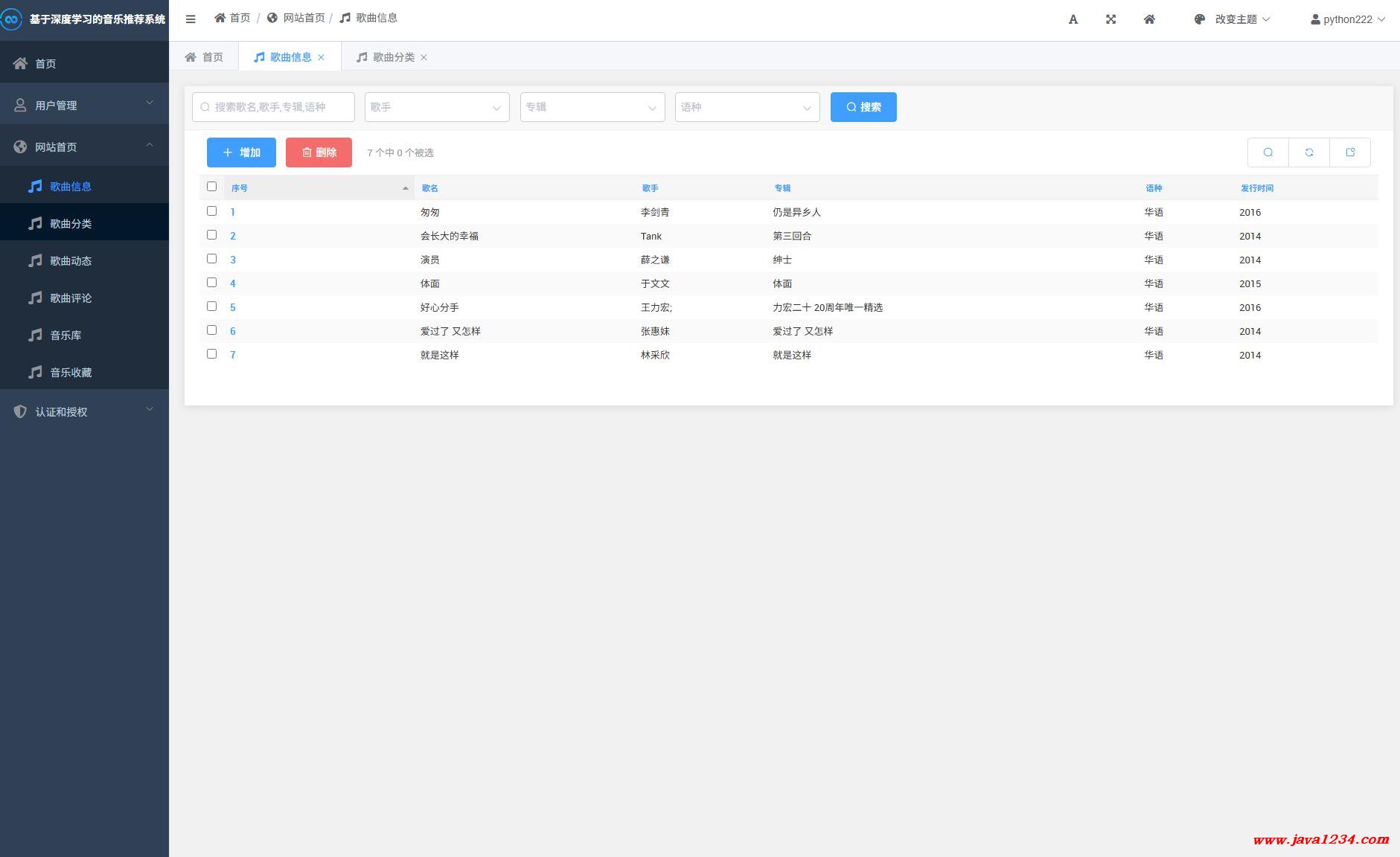Open 音乐收藏 in the sidebar
The width and height of the screenshot is (1400, 857).
[x=71, y=373]
